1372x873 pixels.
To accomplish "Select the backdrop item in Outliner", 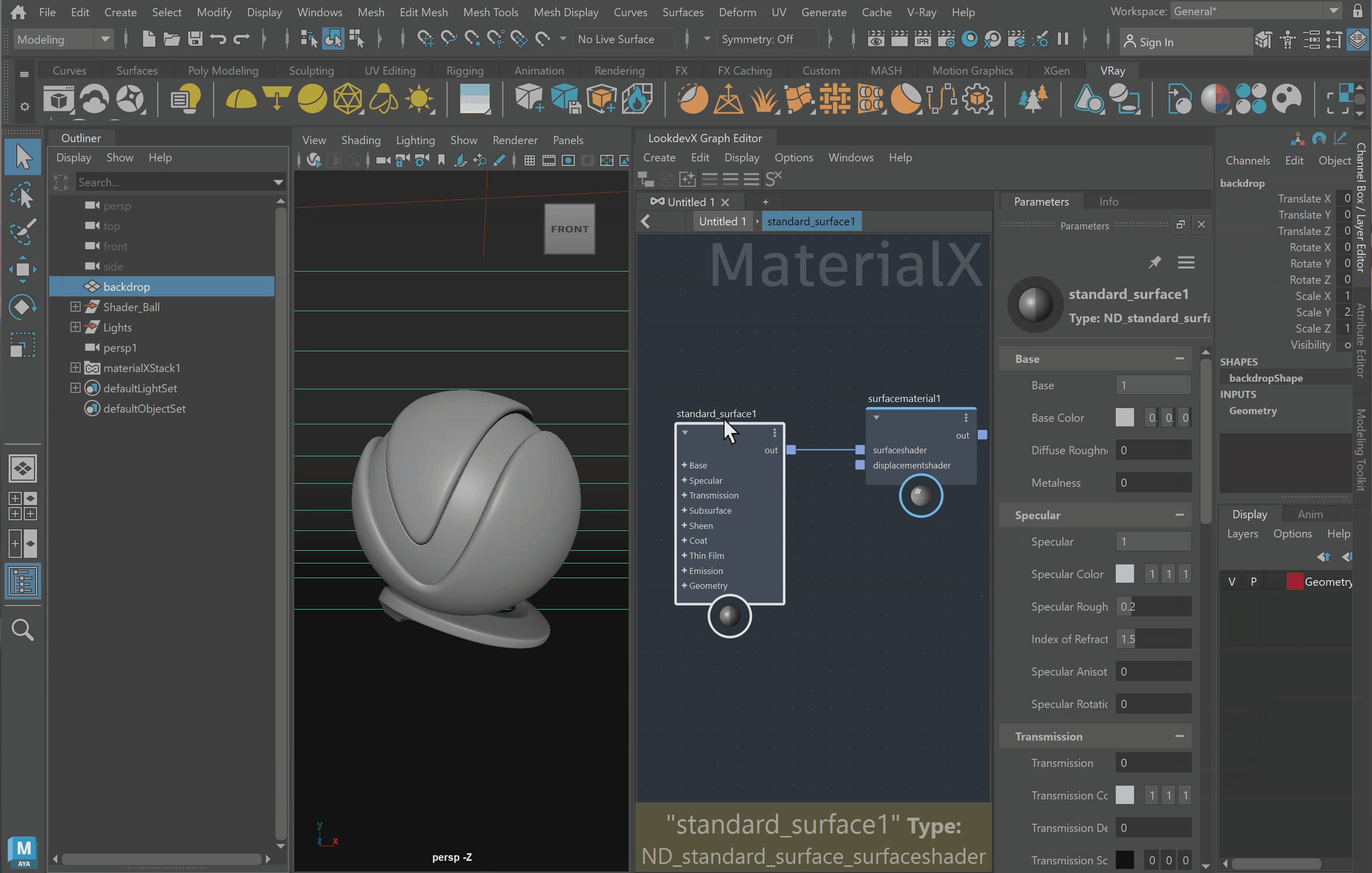I will 162,287.
